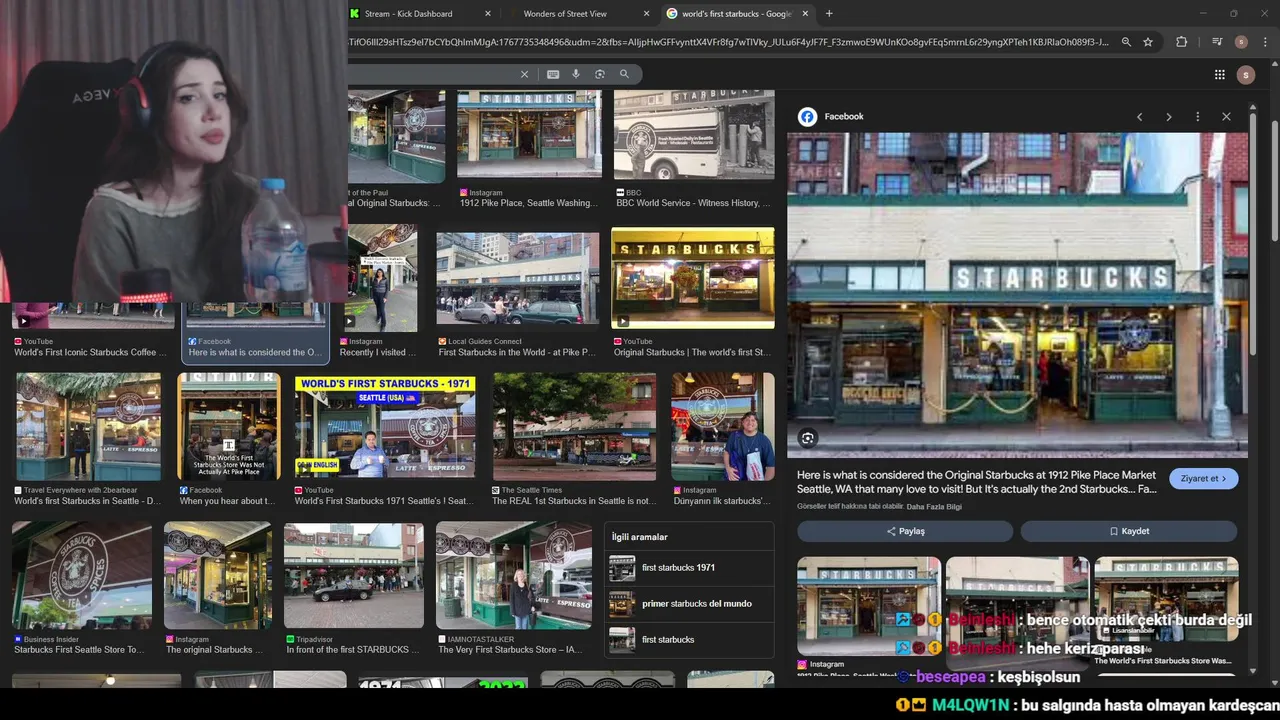
Task: Click the World's First Iconic Starbucks Coffee caption
Action: coord(91,352)
